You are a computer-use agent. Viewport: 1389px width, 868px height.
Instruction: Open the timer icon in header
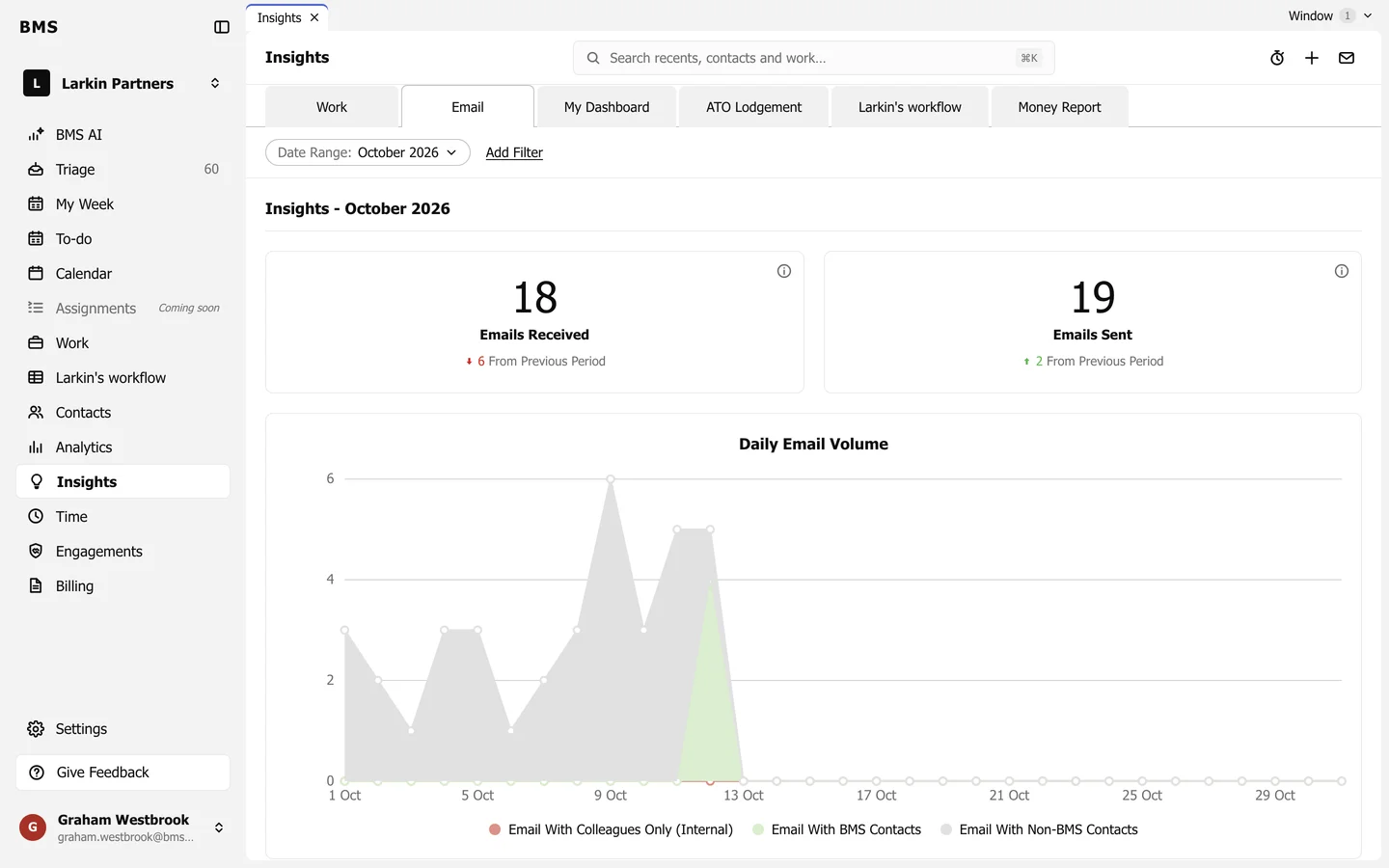(1277, 58)
